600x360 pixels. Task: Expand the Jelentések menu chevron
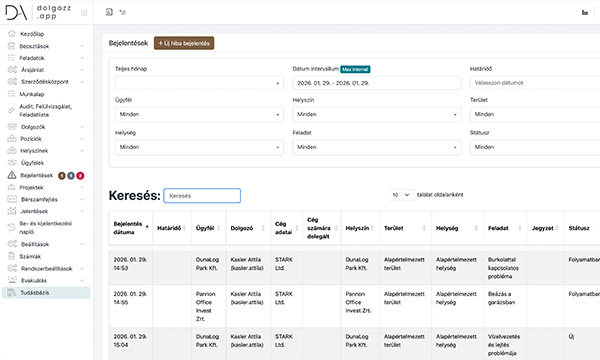coord(82,211)
